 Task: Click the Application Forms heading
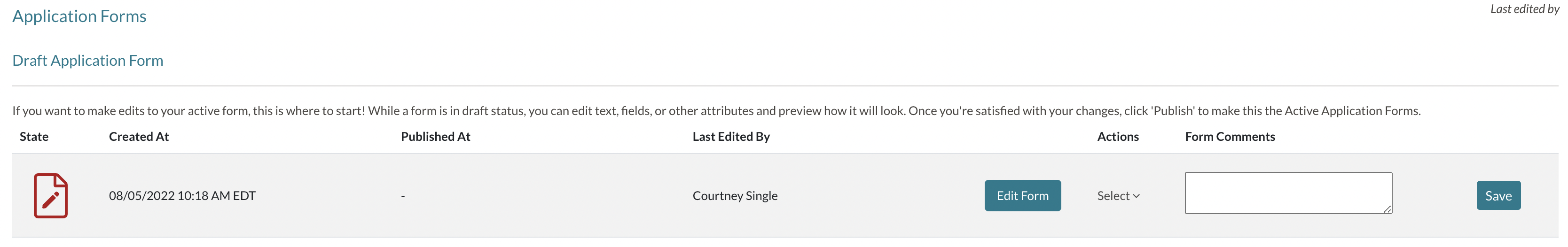tap(79, 16)
